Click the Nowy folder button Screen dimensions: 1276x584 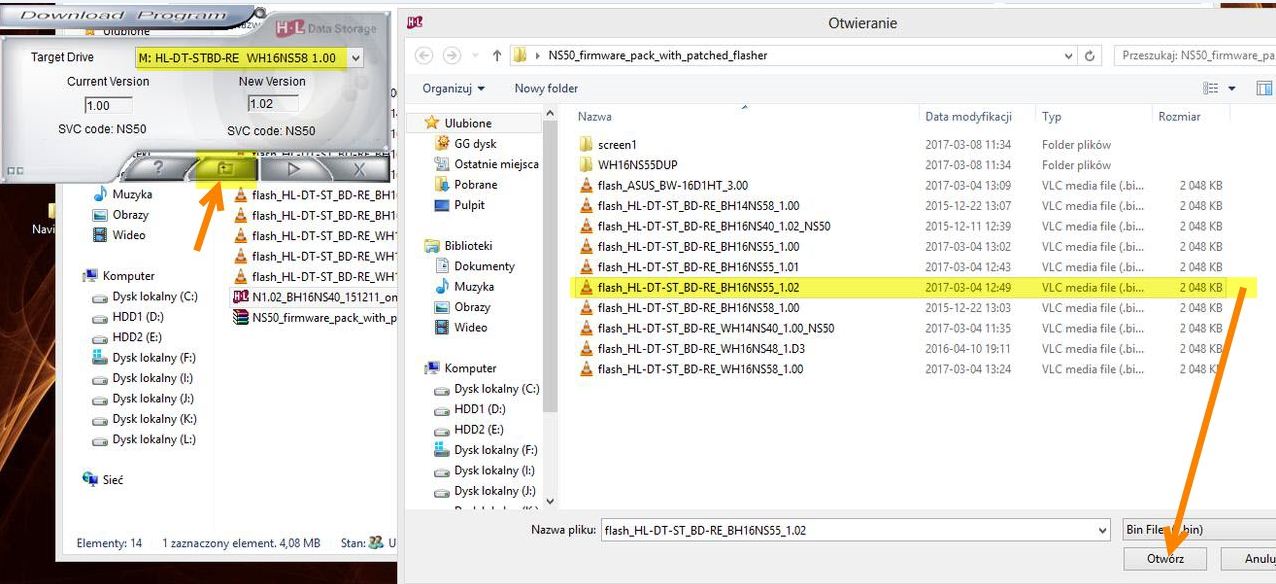[x=546, y=88]
